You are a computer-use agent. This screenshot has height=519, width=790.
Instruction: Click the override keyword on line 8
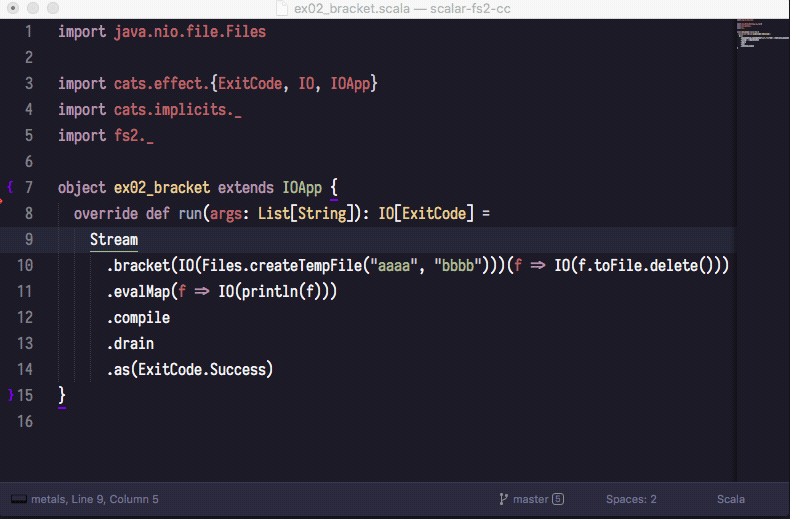[x=106, y=214]
